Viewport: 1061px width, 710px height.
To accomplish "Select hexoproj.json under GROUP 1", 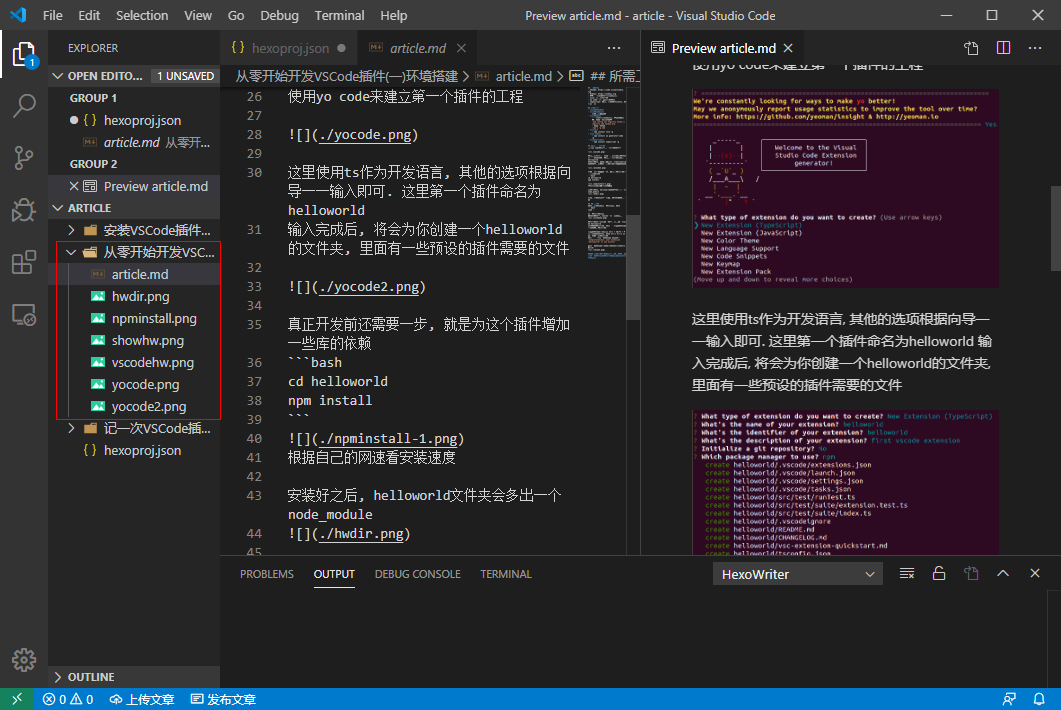I will point(134,120).
